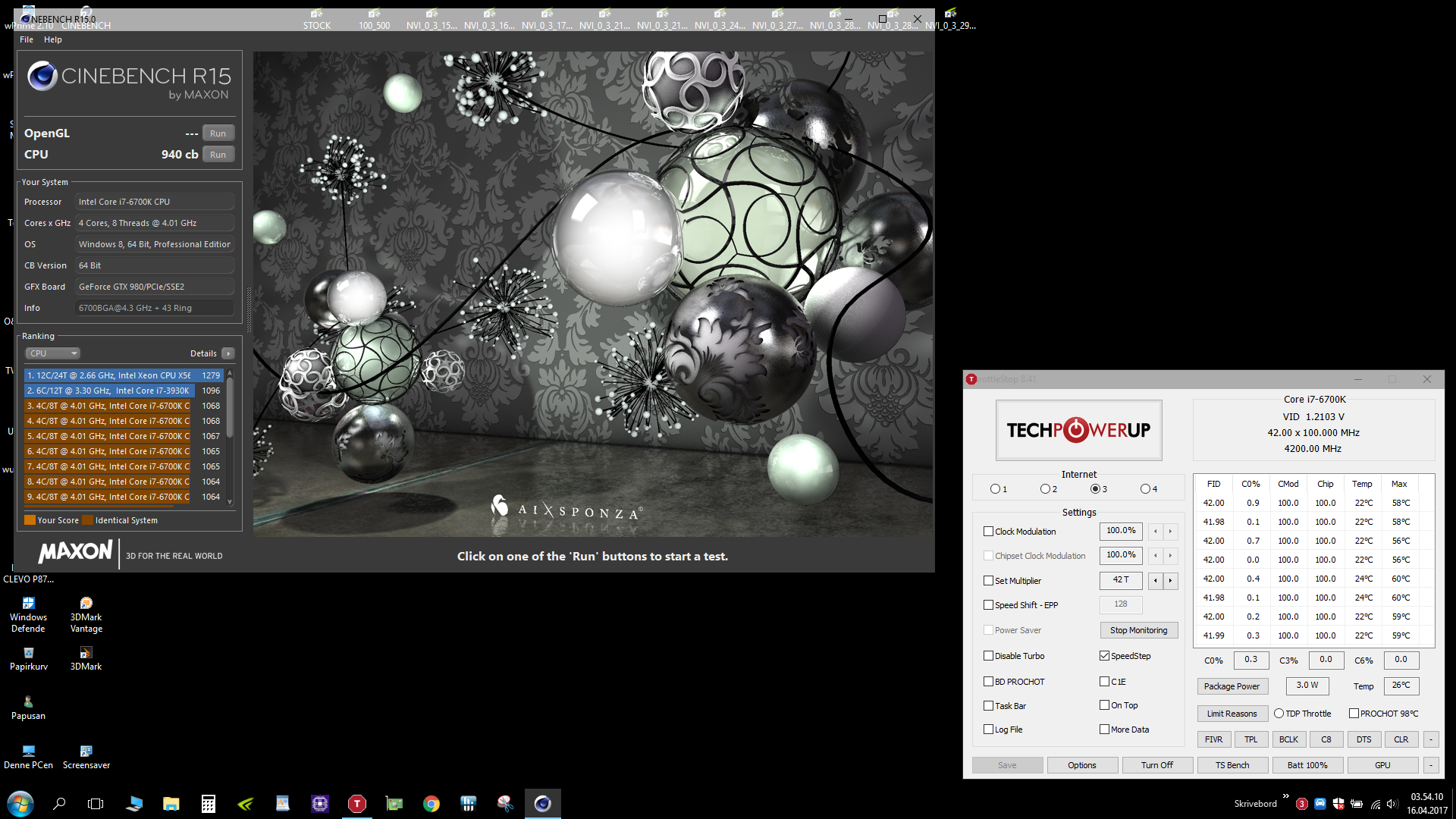Image resolution: width=1456 pixels, height=819 pixels.
Task: Click the GPU button in ThrottleStop
Action: click(1382, 765)
